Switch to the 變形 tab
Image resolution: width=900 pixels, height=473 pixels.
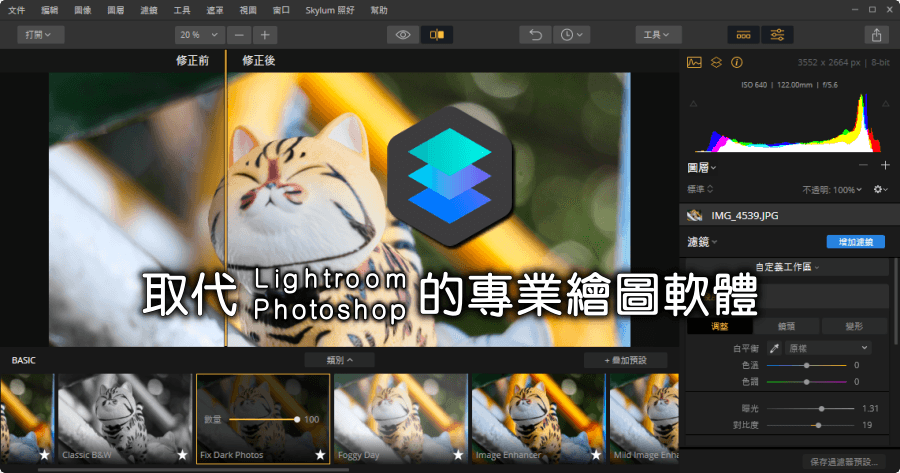pyautogui.click(x=854, y=326)
